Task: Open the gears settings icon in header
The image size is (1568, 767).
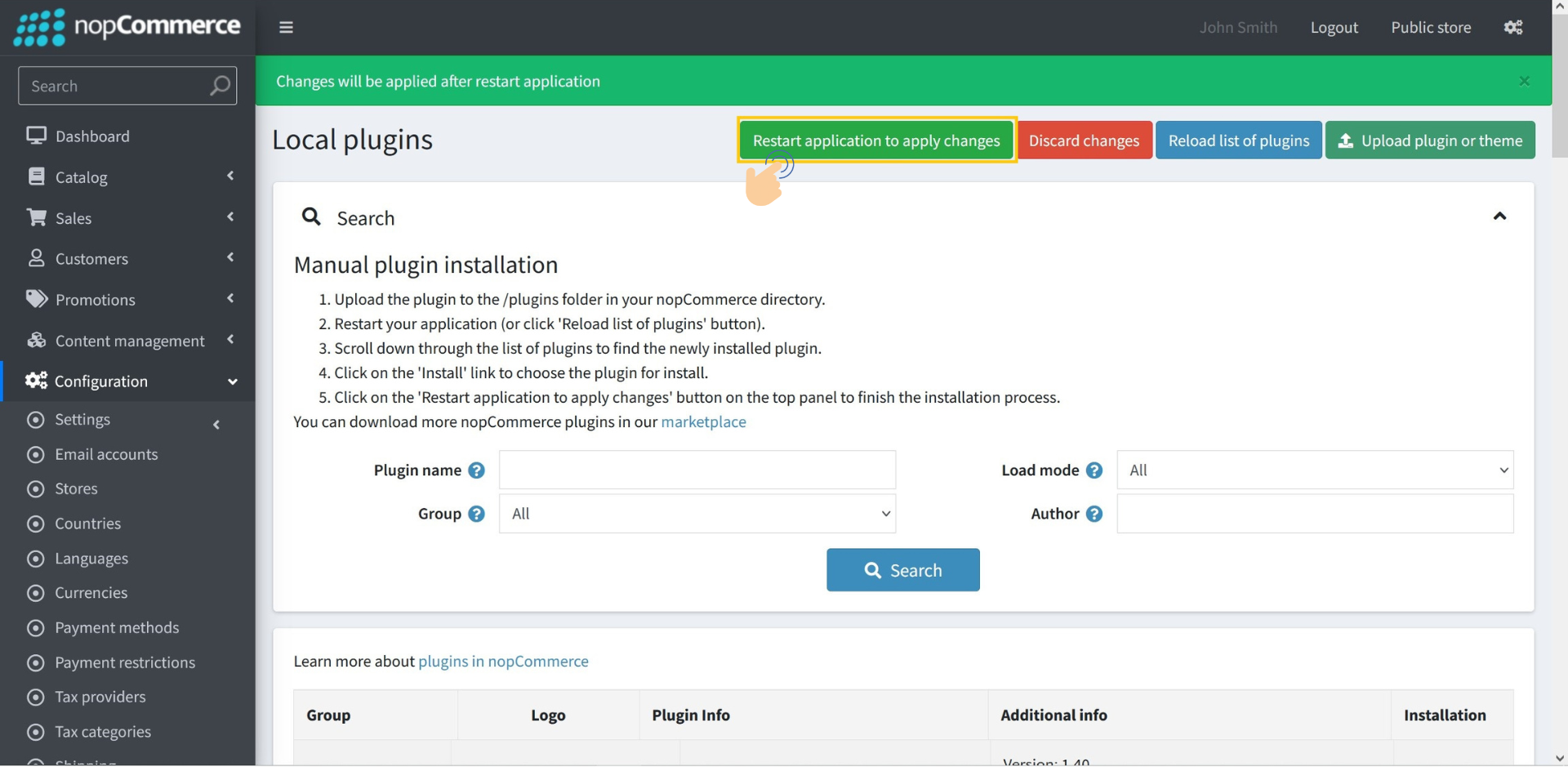Action: pyautogui.click(x=1513, y=27)
